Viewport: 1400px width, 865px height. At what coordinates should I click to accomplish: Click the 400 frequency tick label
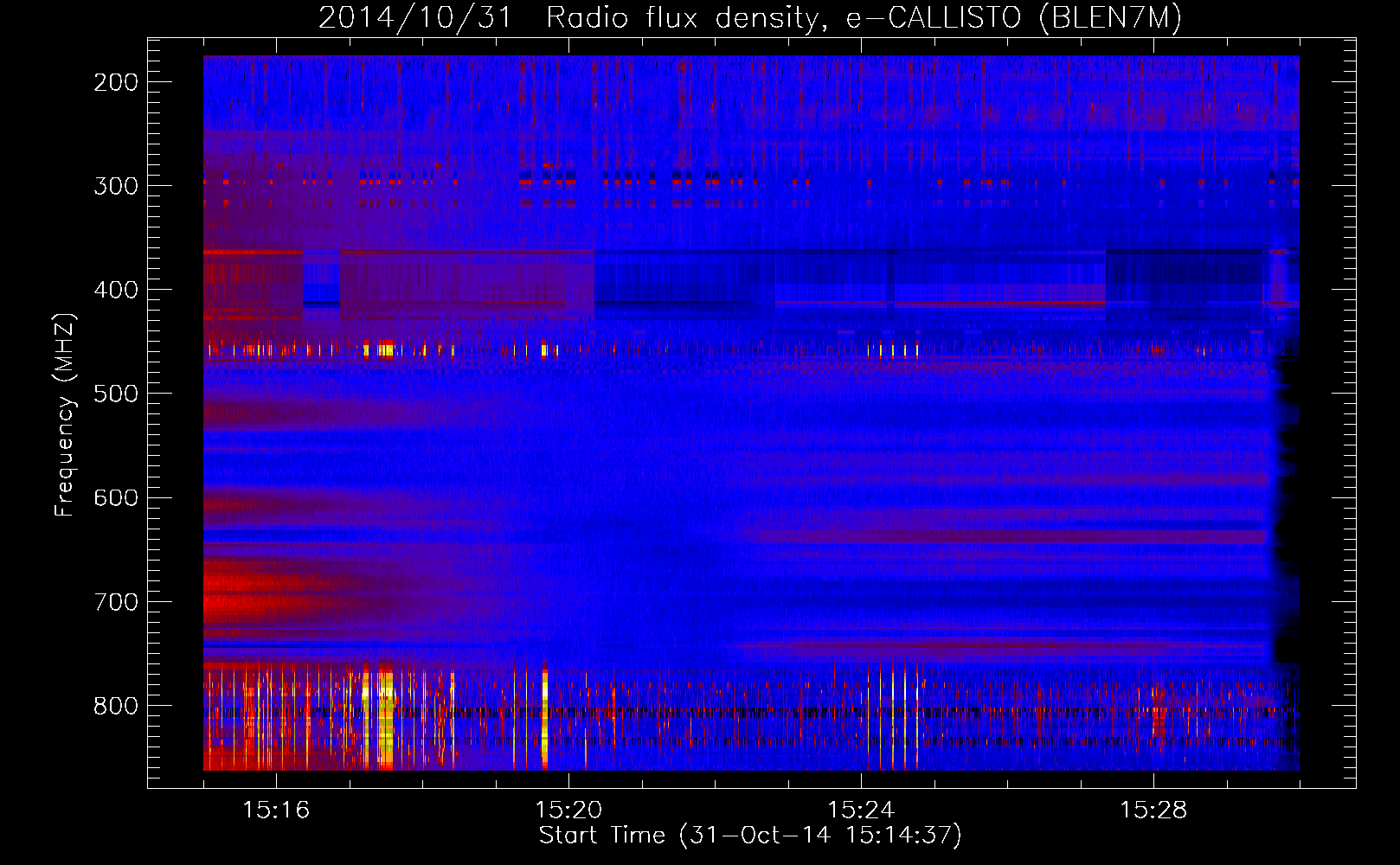tap(116, 290)
